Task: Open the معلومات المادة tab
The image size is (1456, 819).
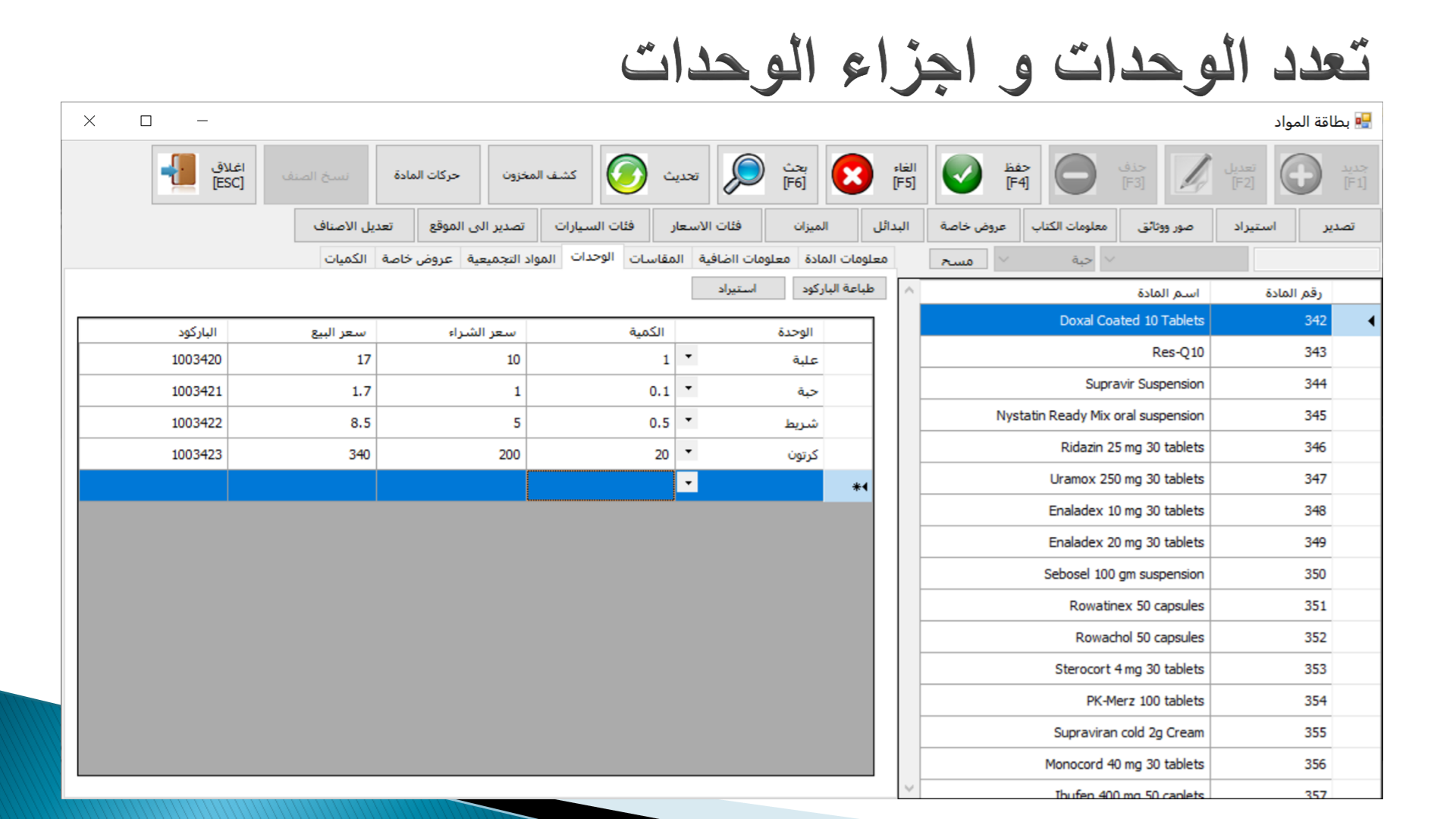Action: point(846,259)
